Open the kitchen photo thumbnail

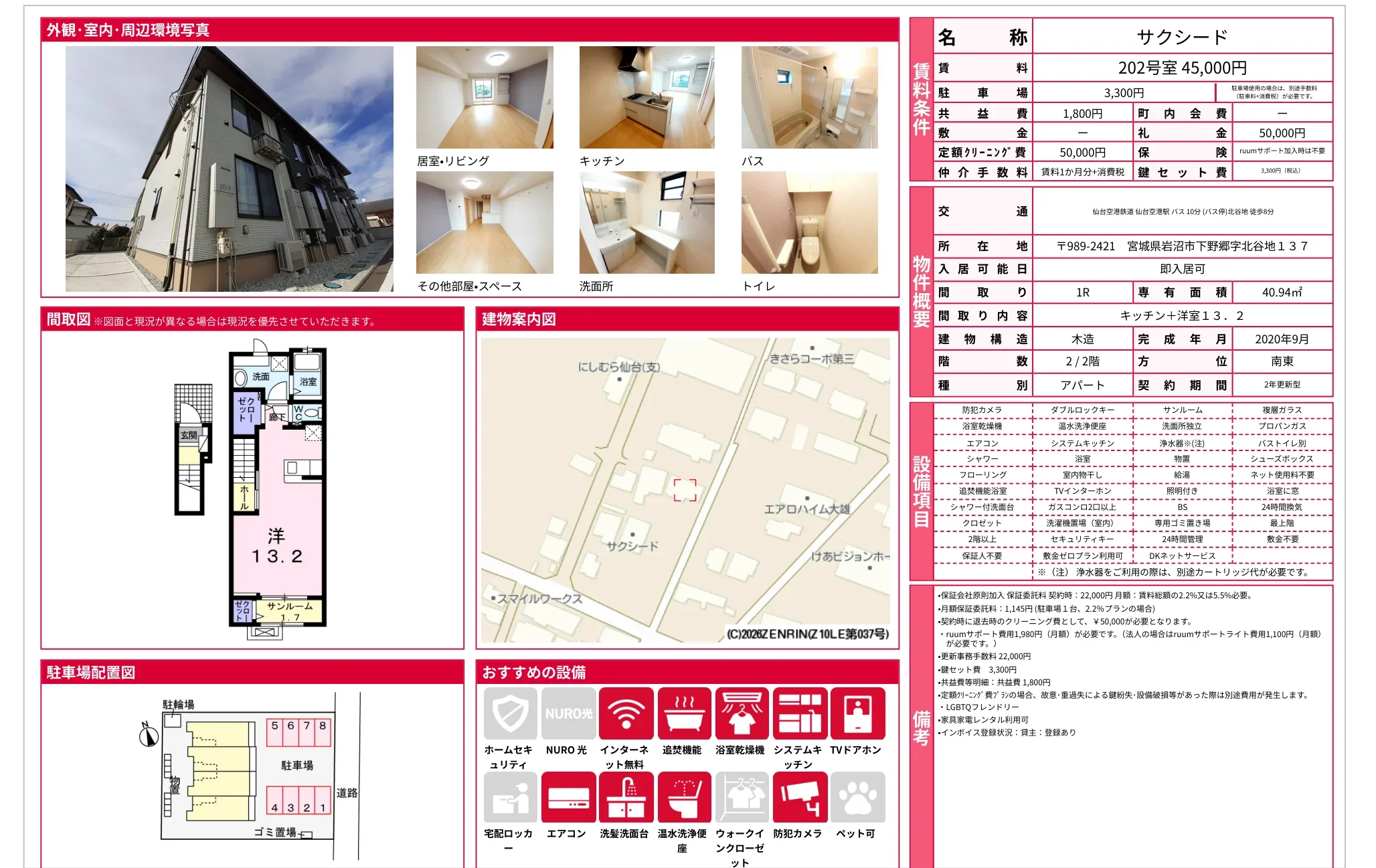647,98
